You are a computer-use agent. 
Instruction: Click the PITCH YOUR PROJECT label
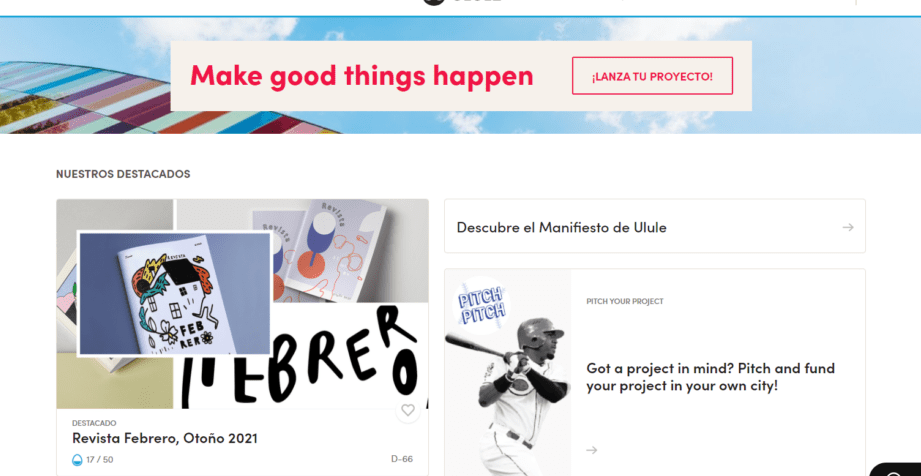(624, 301)
